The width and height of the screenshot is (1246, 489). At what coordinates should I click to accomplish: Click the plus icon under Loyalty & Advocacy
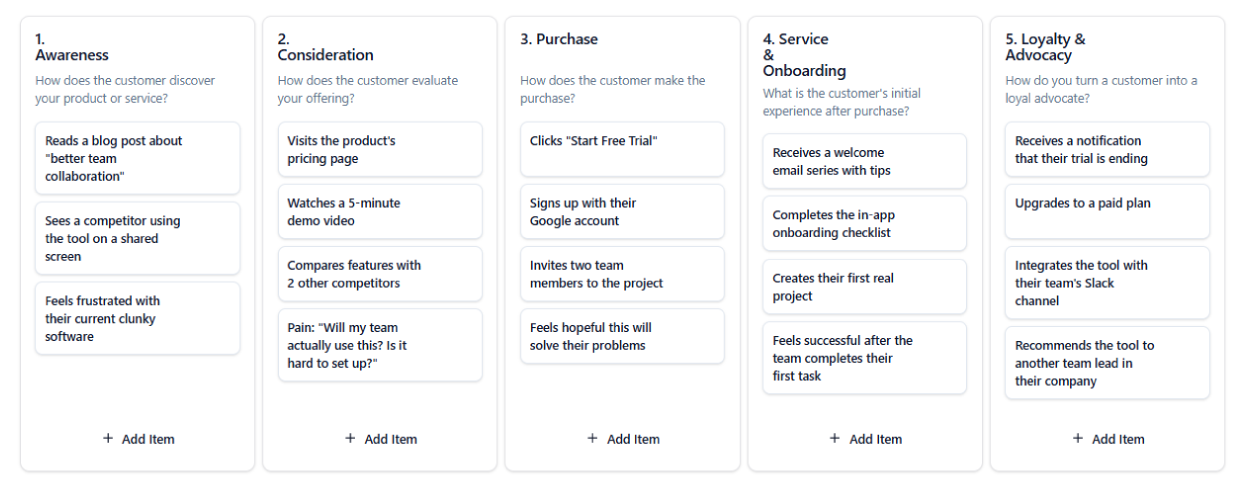tap(1077, 438)
